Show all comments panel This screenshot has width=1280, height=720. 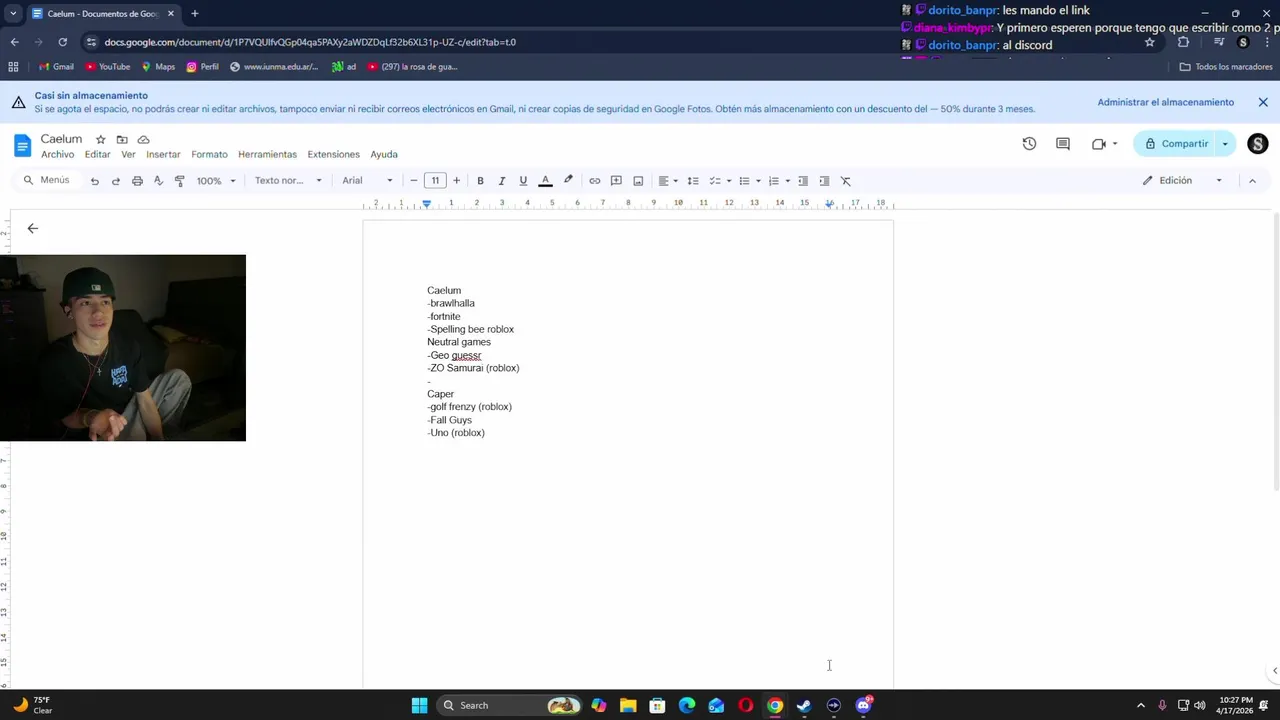click(1063, 144)
